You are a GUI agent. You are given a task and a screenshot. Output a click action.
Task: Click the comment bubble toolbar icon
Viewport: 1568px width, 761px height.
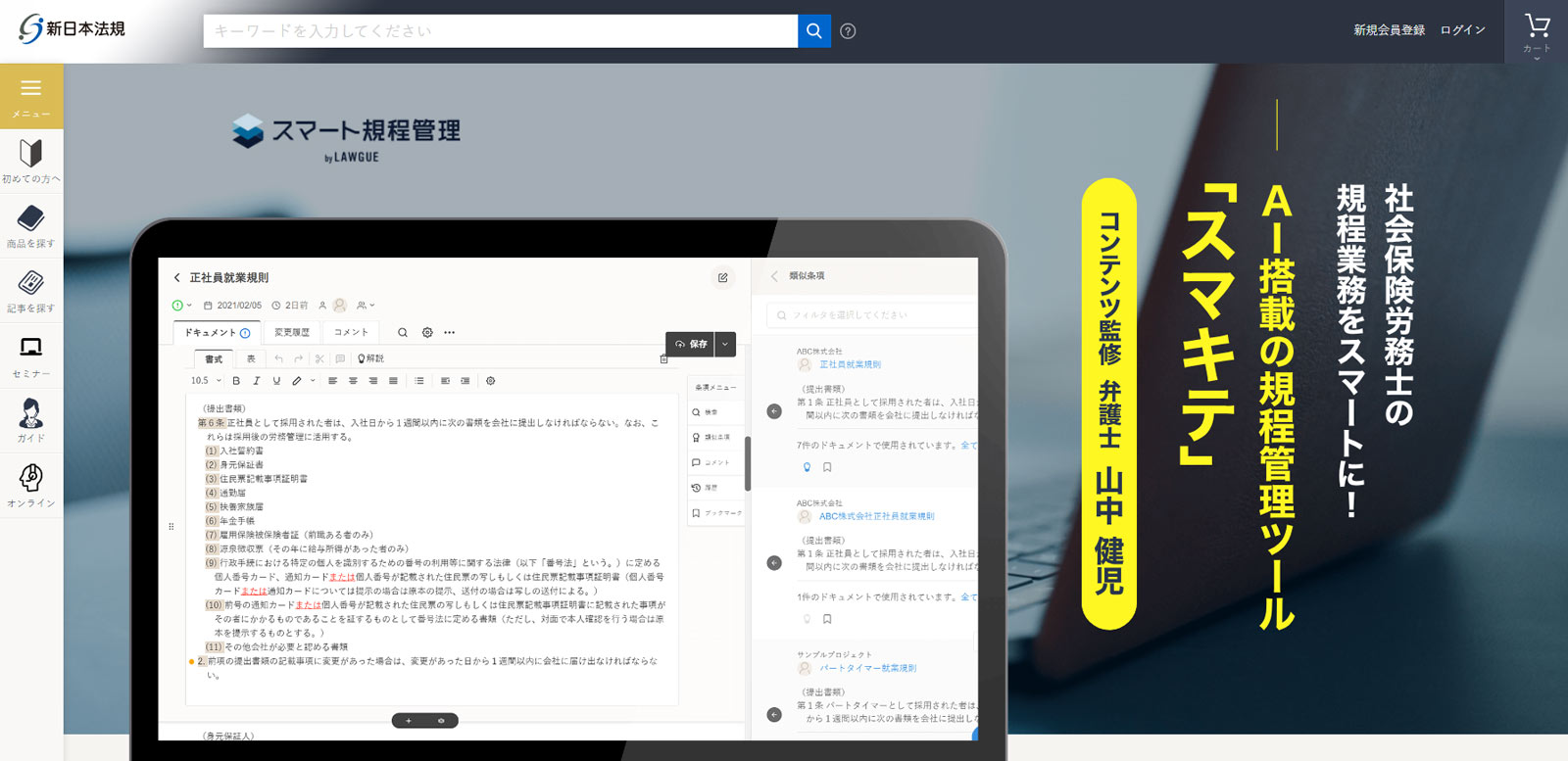click(x=340, y=359)
